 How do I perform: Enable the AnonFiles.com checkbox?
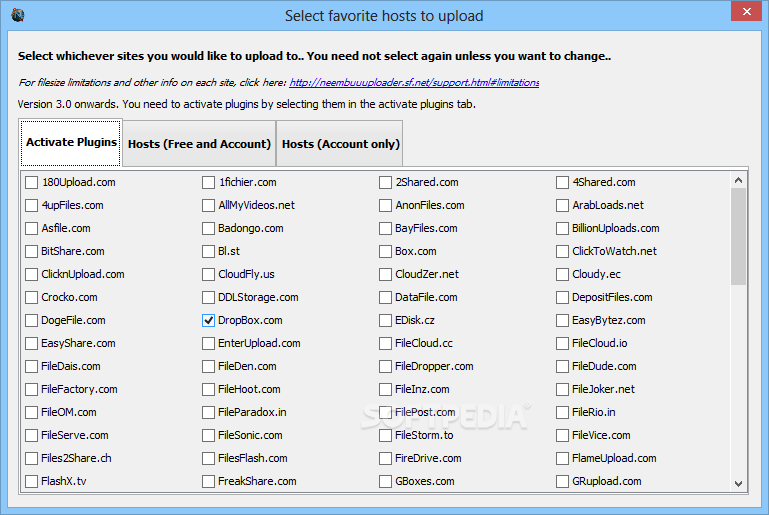[x=385, y=206]
